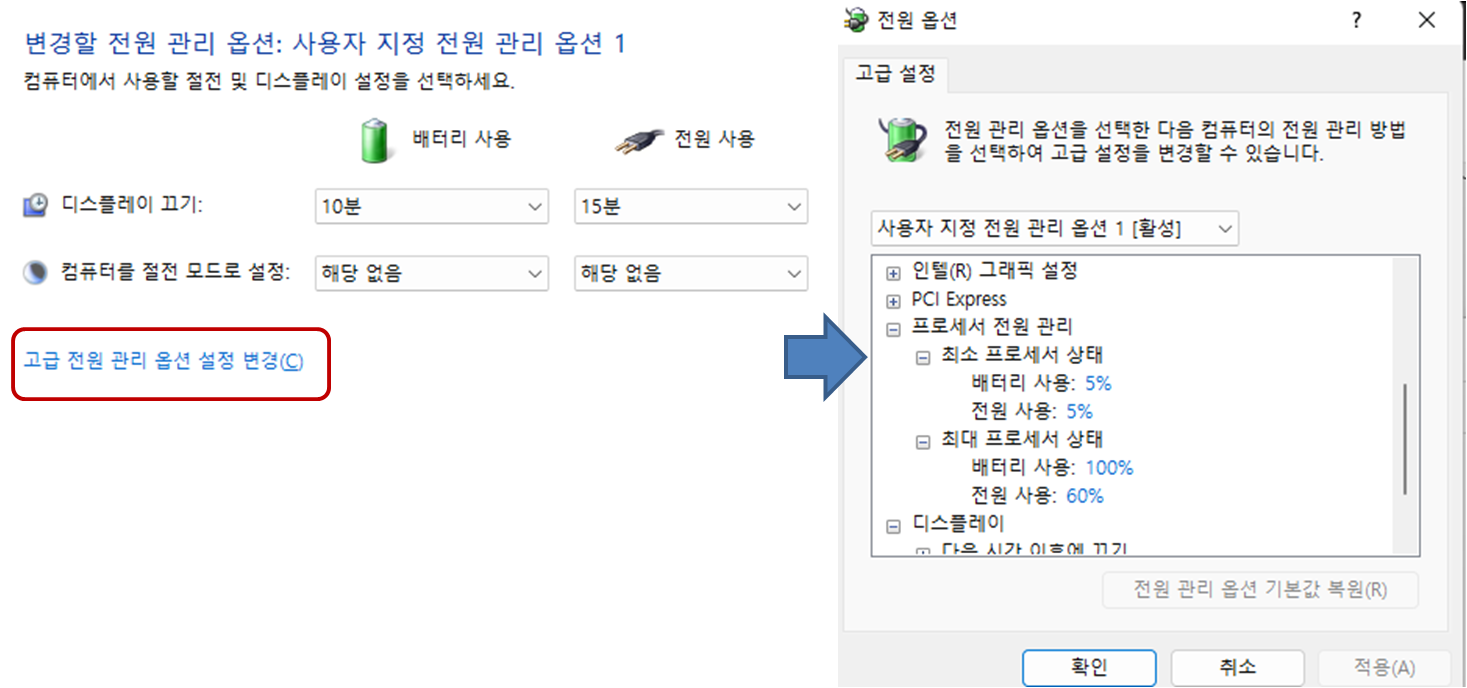1467x688 pixels.
Task: Click the sleep mode moon icon
Action: (x=35, y=272)
